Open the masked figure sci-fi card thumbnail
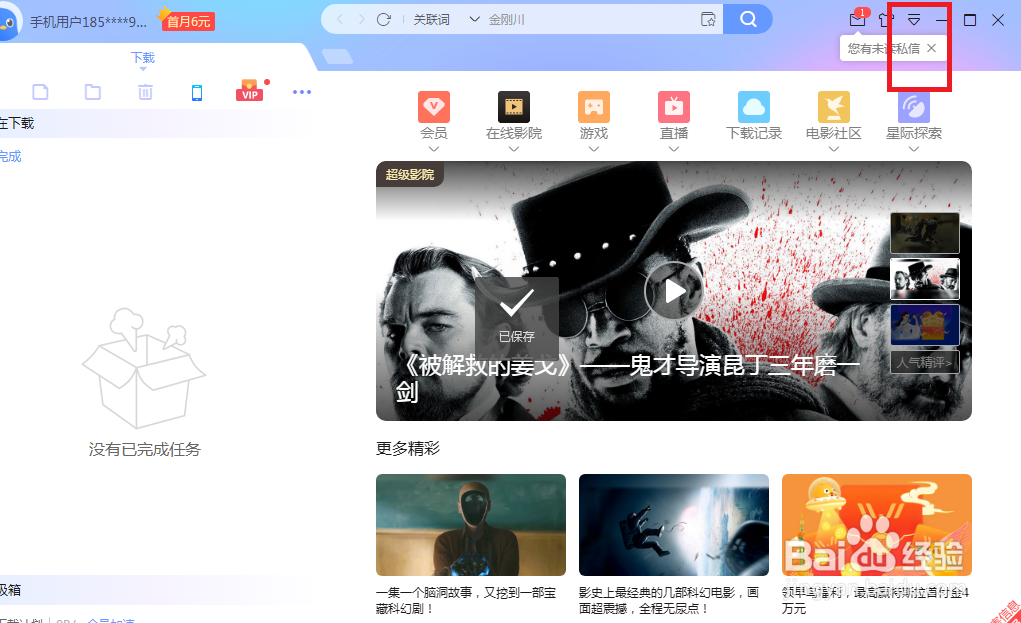1021x623 pixels. [x=471, y=525]
